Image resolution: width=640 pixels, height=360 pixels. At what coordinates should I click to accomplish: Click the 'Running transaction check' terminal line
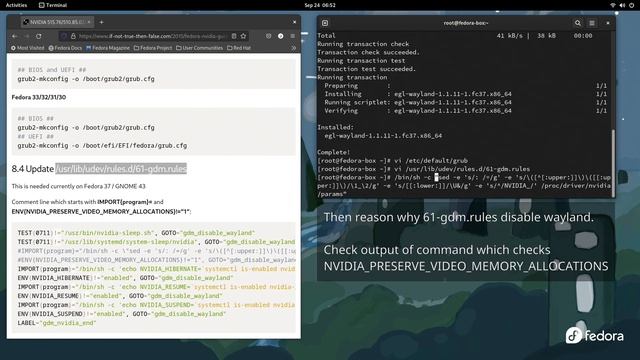tap(363, 44)
